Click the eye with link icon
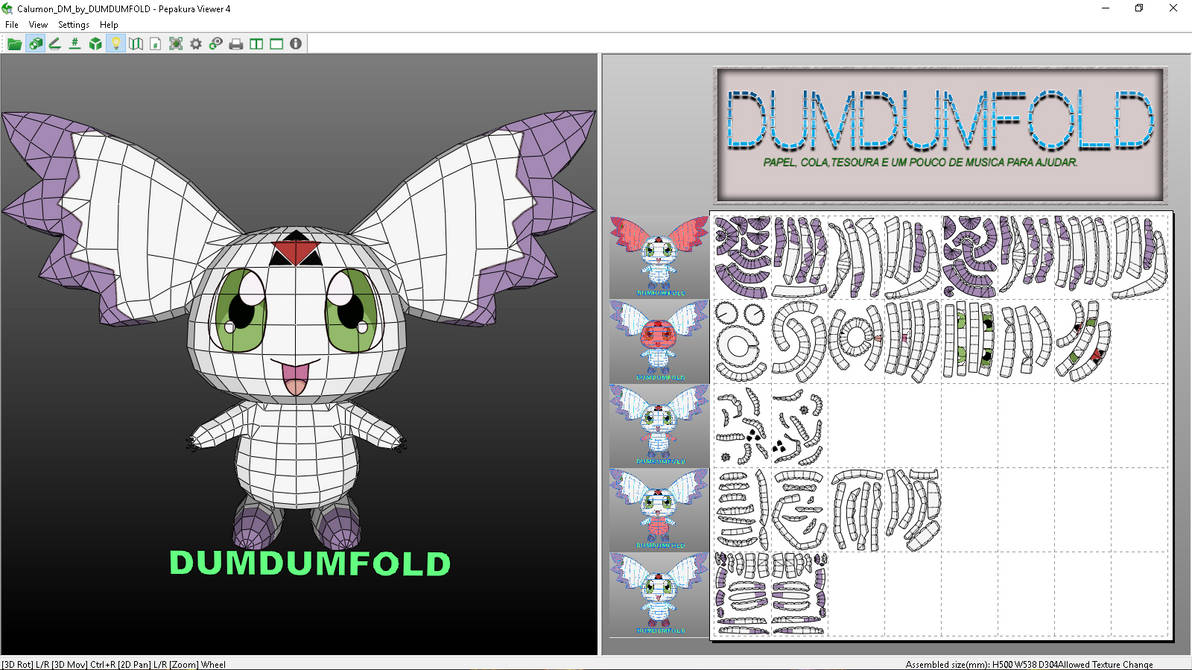The image size is (1192, 670). [x=216, y=44]
